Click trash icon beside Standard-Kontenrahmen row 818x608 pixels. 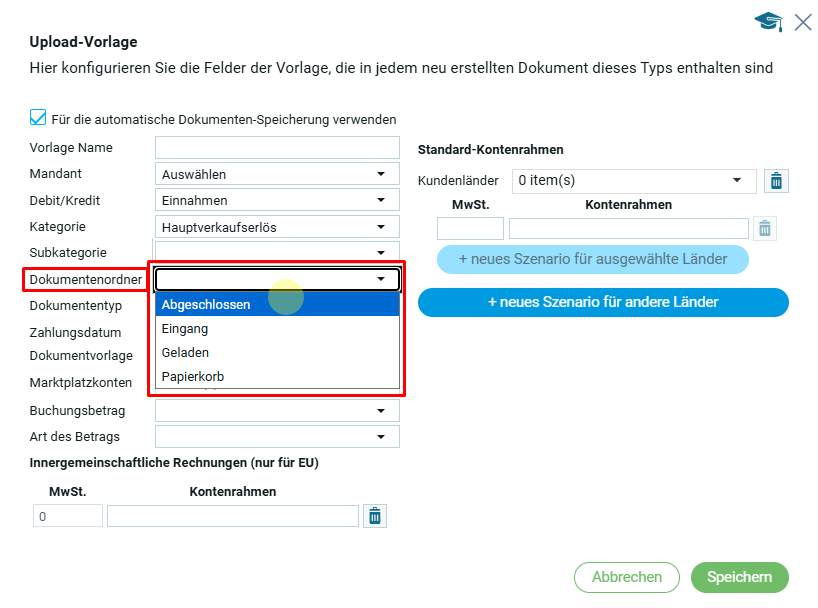pos(764,228)
